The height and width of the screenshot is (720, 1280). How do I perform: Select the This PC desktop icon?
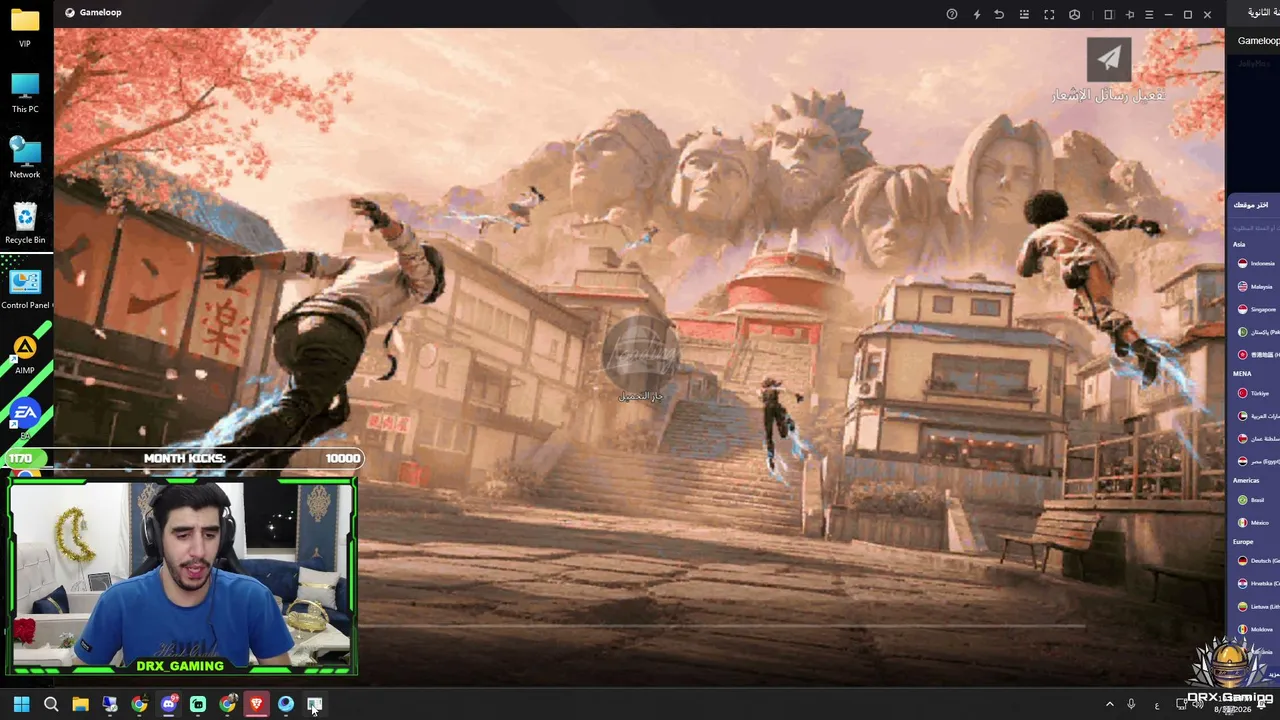pos(25,92)
